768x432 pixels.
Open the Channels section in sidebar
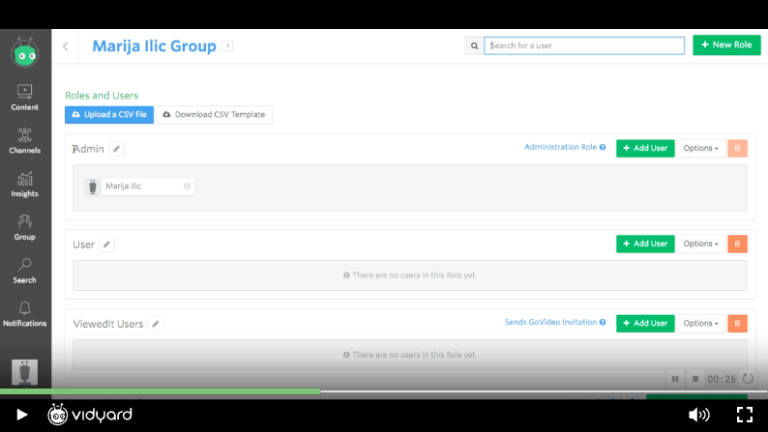24,141
